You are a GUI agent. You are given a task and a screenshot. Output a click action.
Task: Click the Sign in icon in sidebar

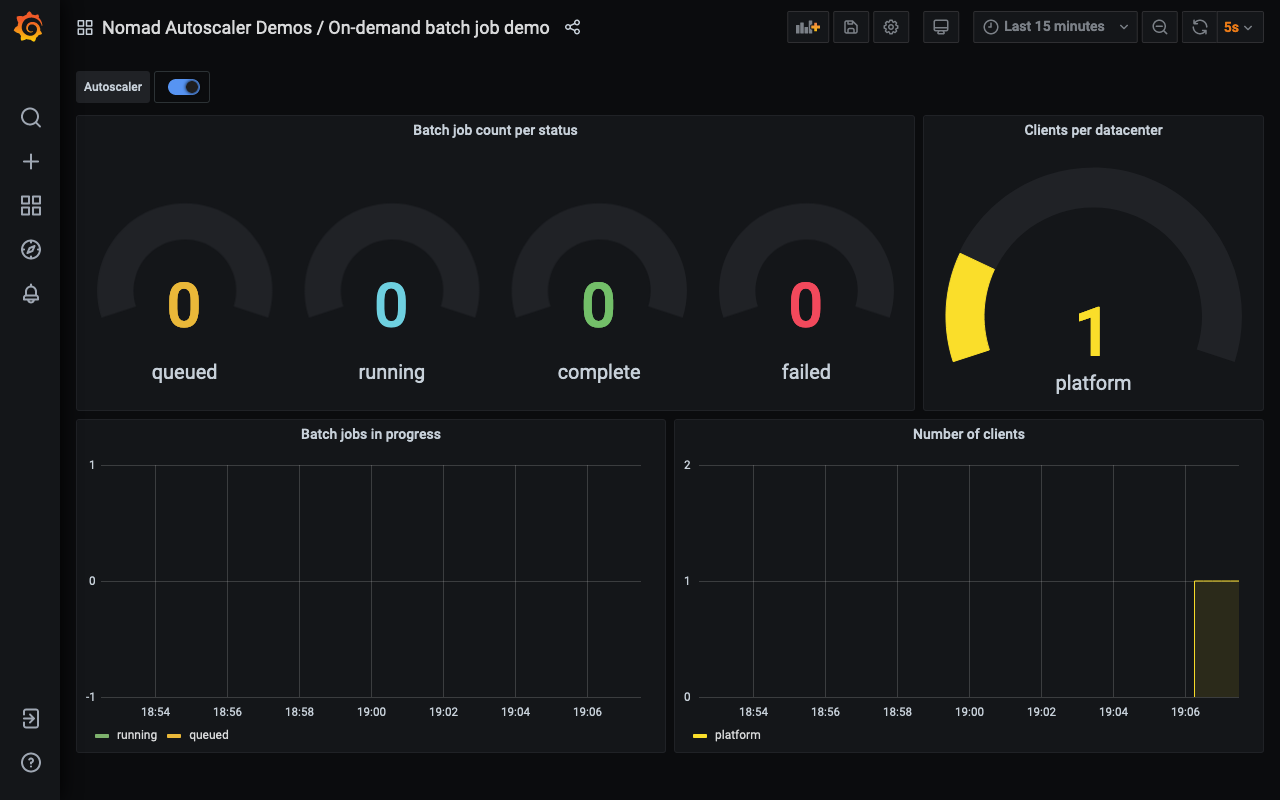click(x=31, y=719)
